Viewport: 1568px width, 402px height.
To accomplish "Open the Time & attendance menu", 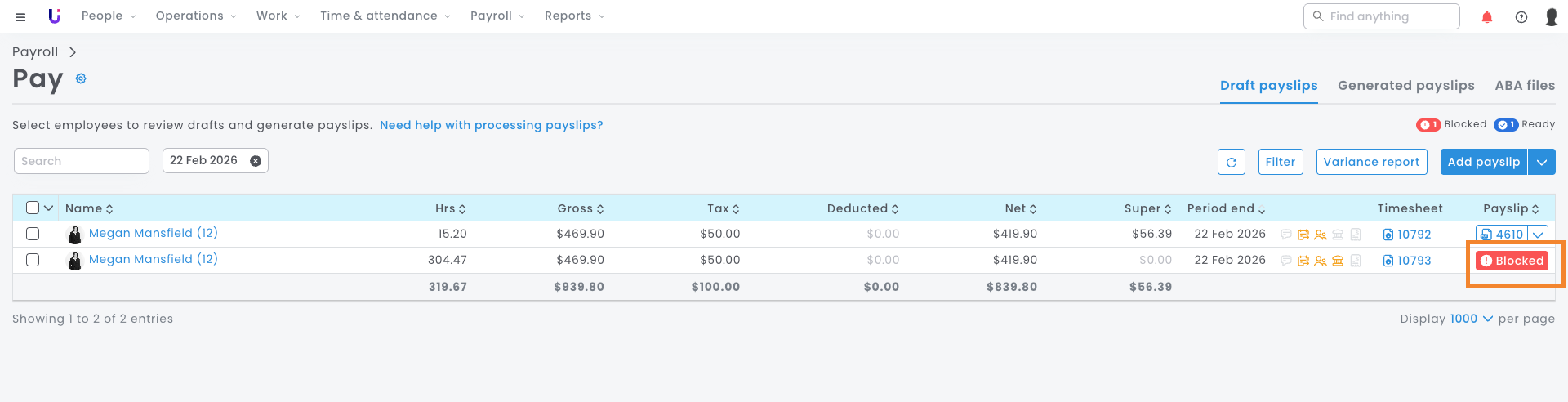I will (x=385, y=16).
